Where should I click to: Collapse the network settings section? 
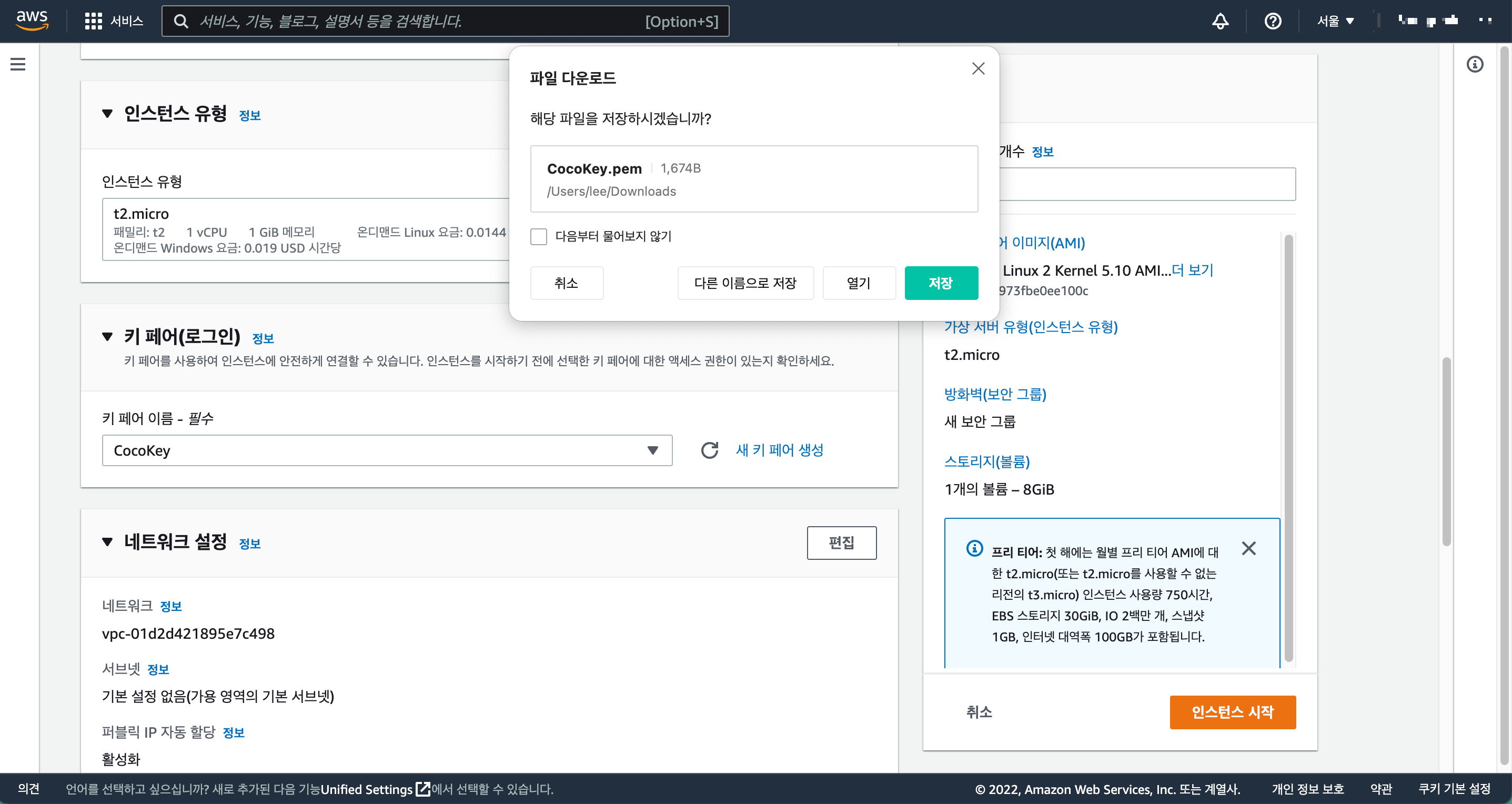[x=107, y=541]
